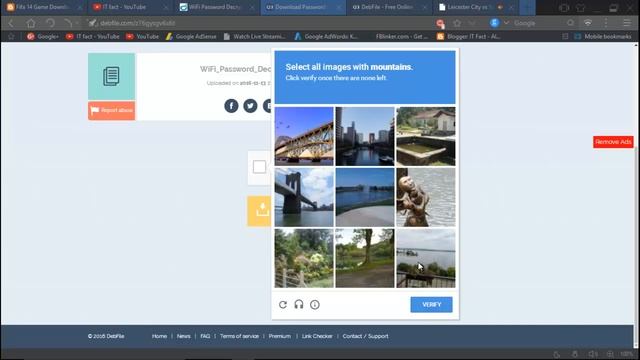Open the Contact / Support footer link
The width and height of the screenshot is (640, 360).
click(365, 336)
